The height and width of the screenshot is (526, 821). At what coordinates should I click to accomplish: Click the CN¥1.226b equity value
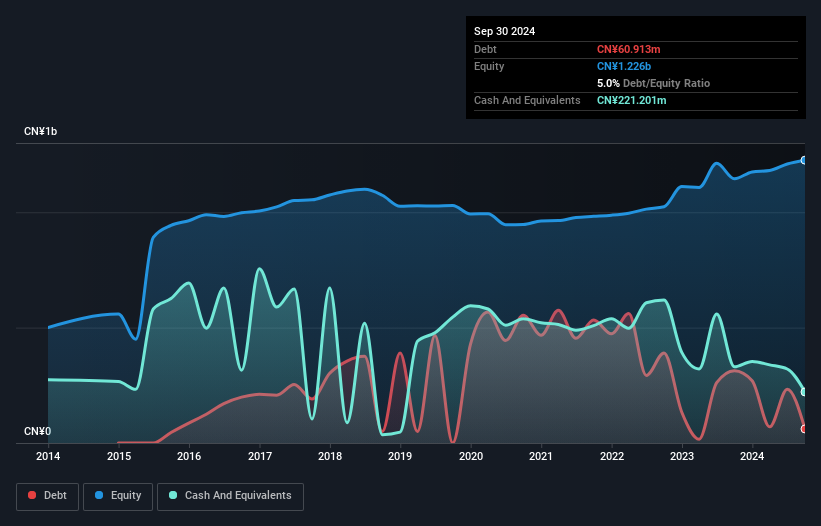pos(624,66)
